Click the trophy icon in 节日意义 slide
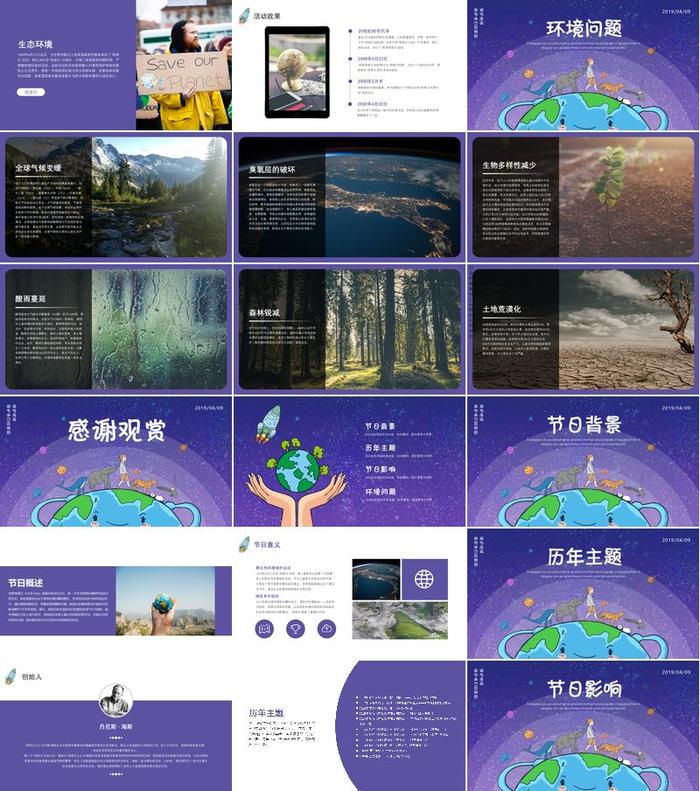The height and width of the screenshot is (791, 700). pos(295,628)
